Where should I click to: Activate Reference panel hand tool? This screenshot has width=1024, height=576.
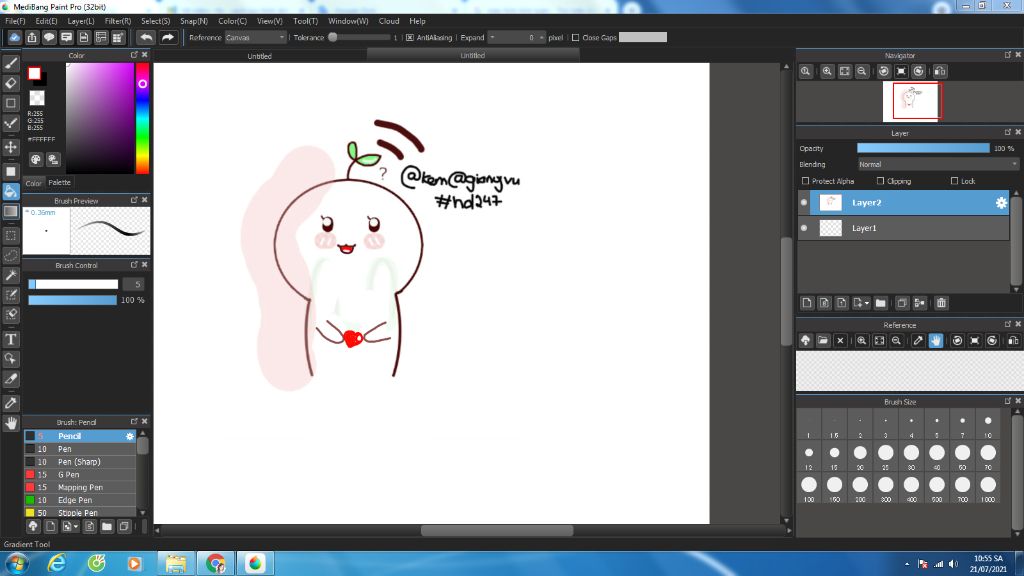936,341
